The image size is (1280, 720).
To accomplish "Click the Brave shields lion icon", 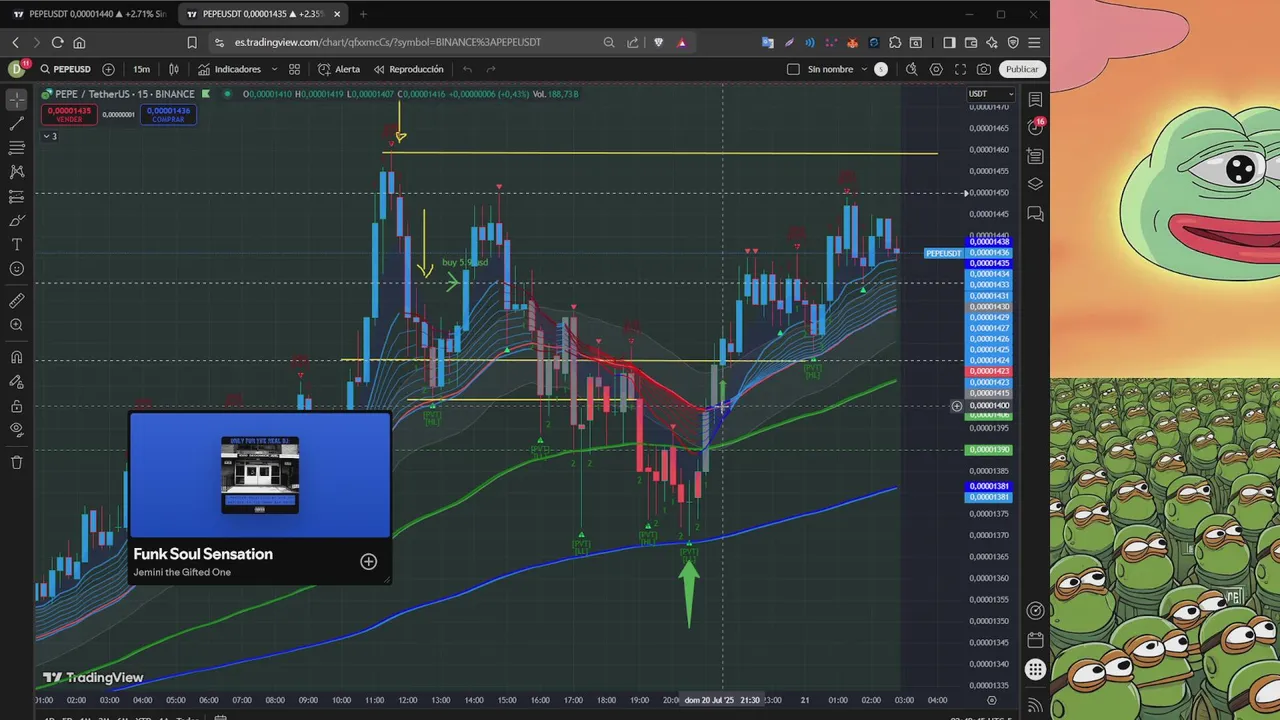I will click(658, 42).
